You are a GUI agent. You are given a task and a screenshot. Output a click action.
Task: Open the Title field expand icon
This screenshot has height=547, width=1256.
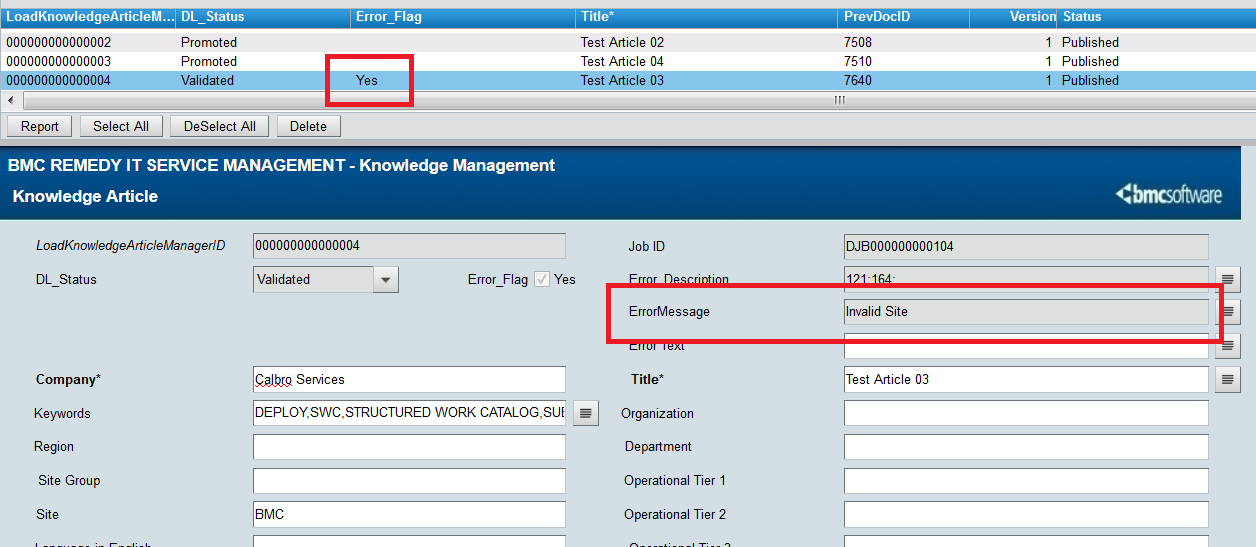click(x=1228, y=379)
